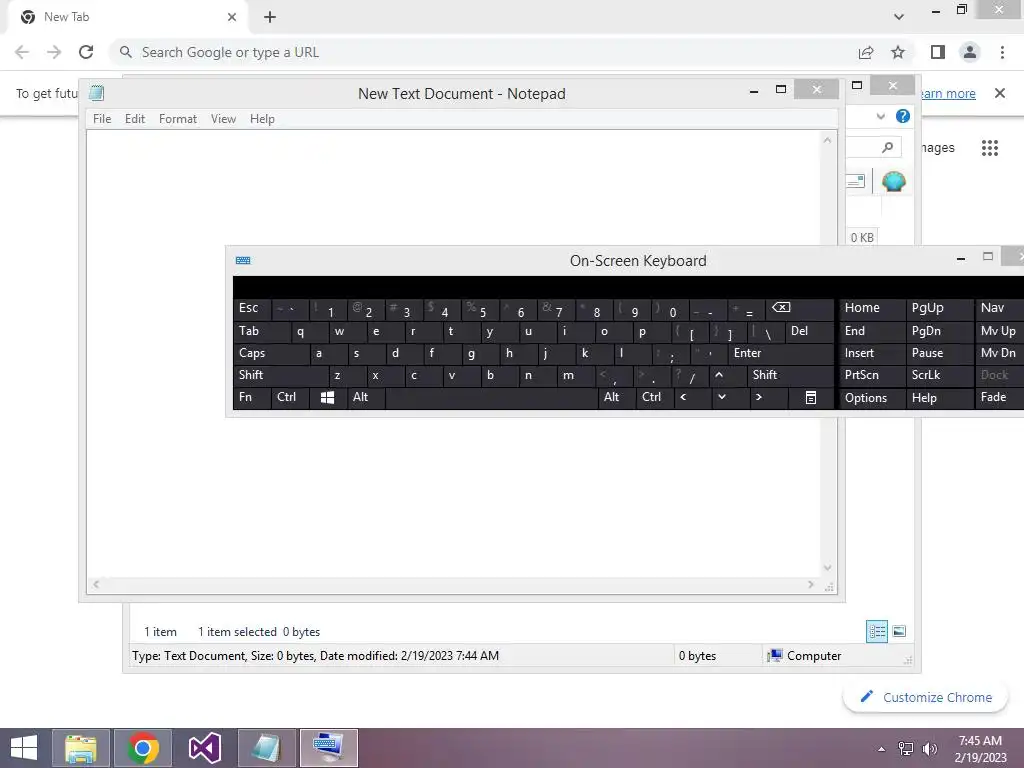
Task: Open Notepad Help menu
Action: pyautogui.click(x=262, y=119)
